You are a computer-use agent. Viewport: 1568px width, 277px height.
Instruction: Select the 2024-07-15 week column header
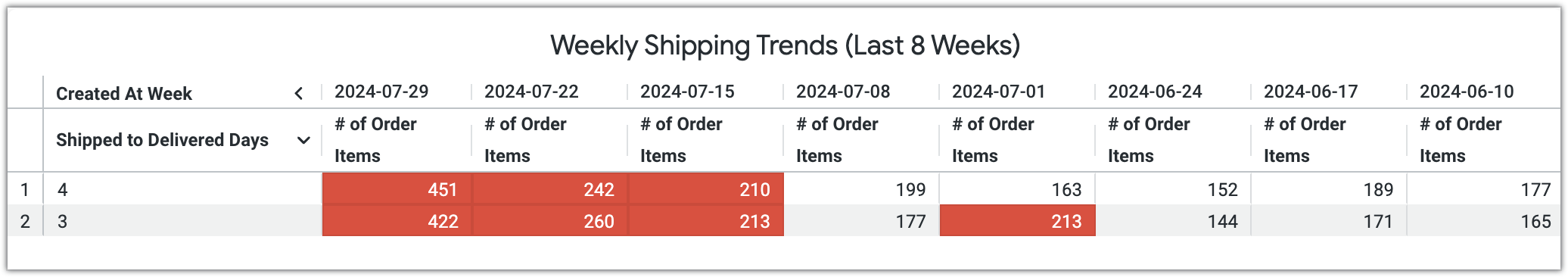pyautogui.click(x=687, y=92)
